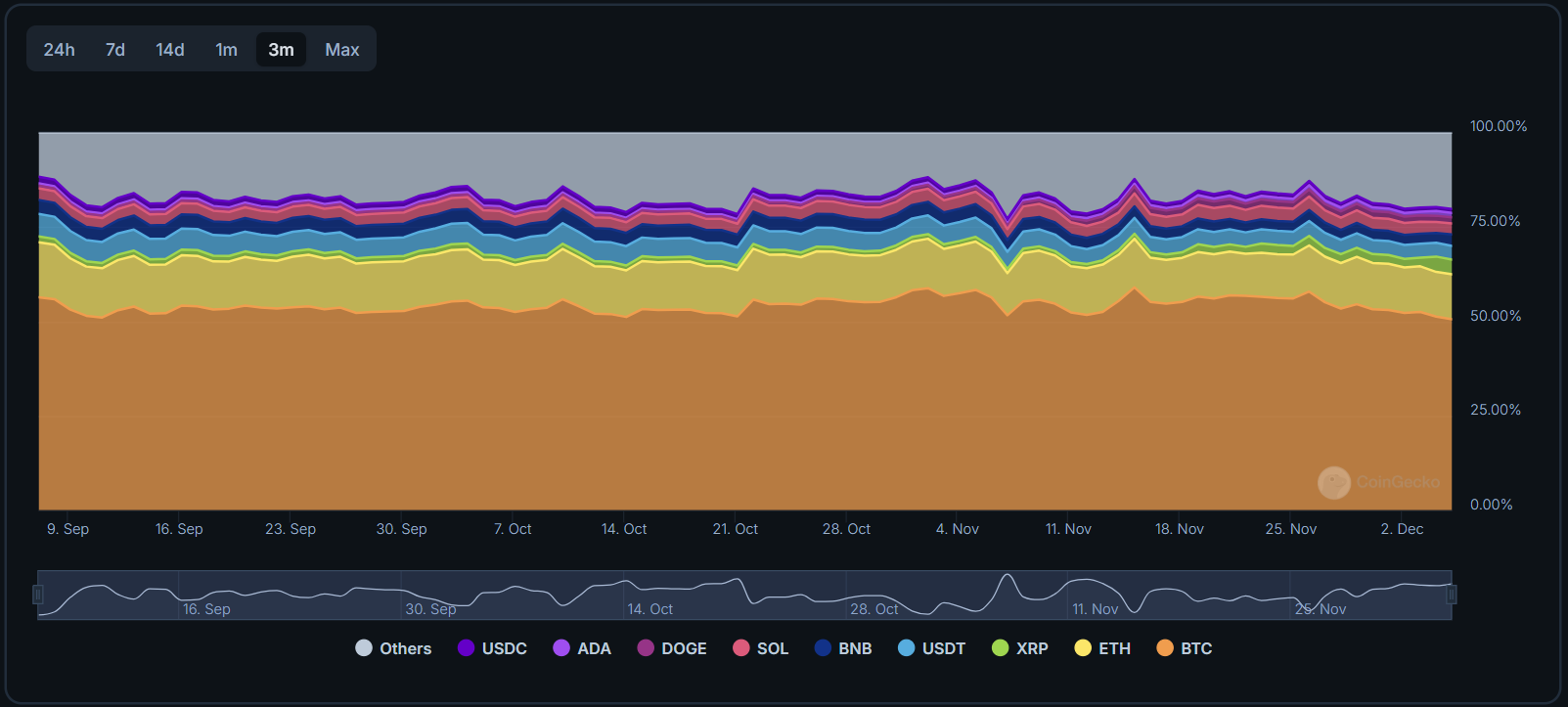Hide the SOL series from legend
This screenshot has width=1568, height=707.
(x=761, y=648)
